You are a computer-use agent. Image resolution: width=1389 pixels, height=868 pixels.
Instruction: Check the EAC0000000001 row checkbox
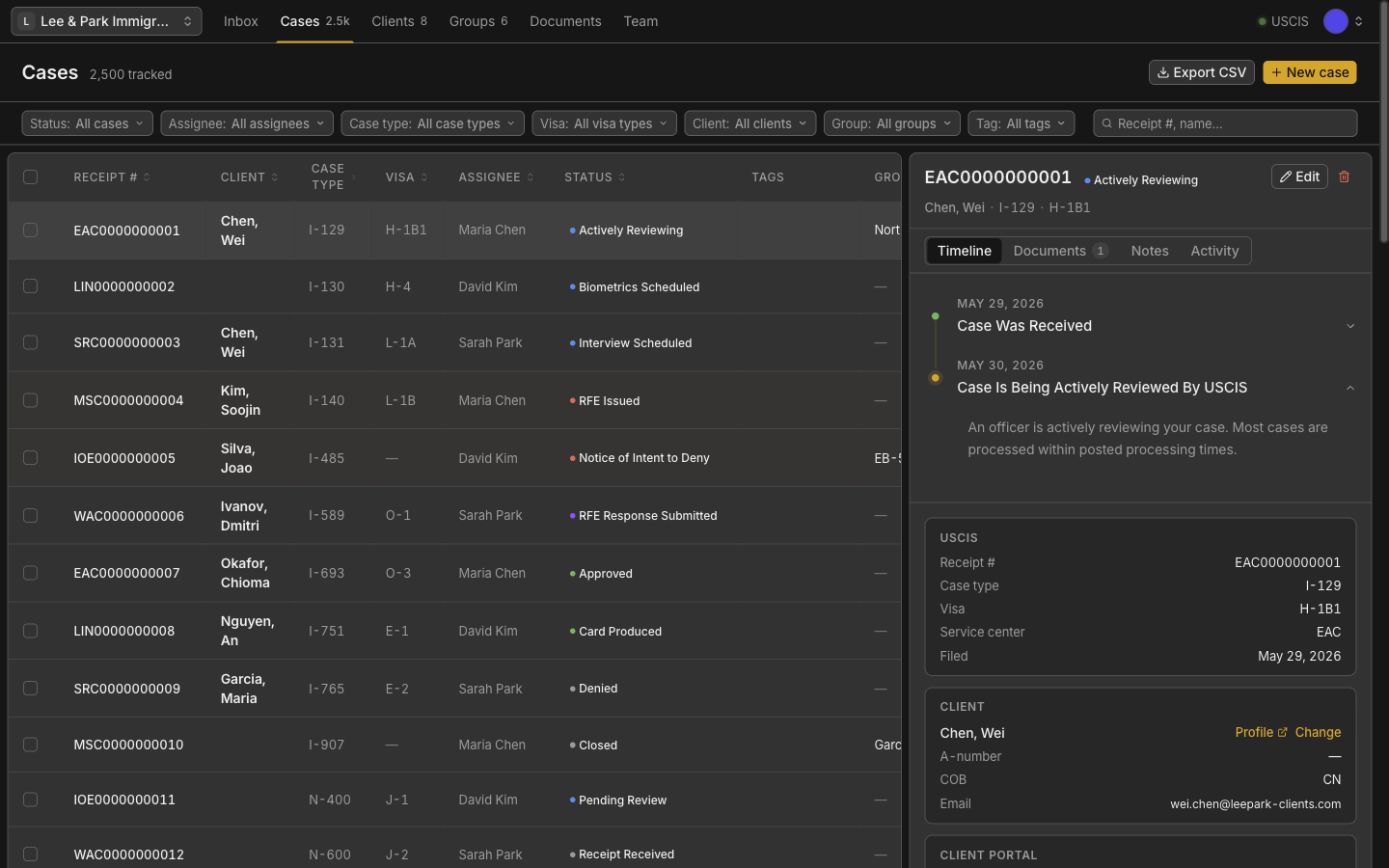31,231
